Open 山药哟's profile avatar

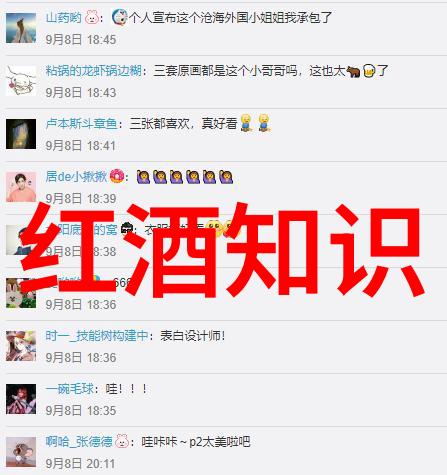click(21, 28)
